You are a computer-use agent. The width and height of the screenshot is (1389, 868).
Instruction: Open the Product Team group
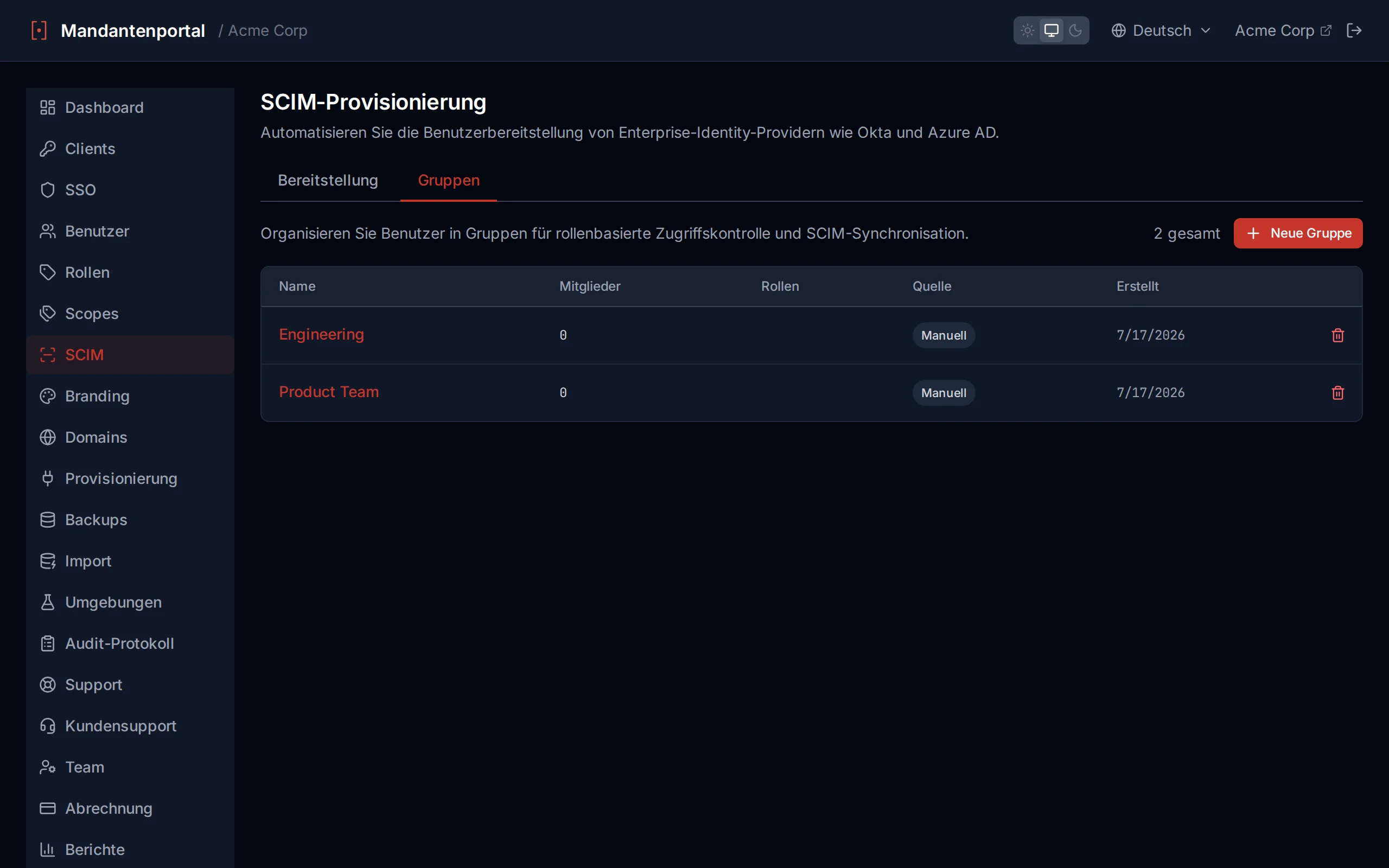pyautogui.click(x=329, y=392)
